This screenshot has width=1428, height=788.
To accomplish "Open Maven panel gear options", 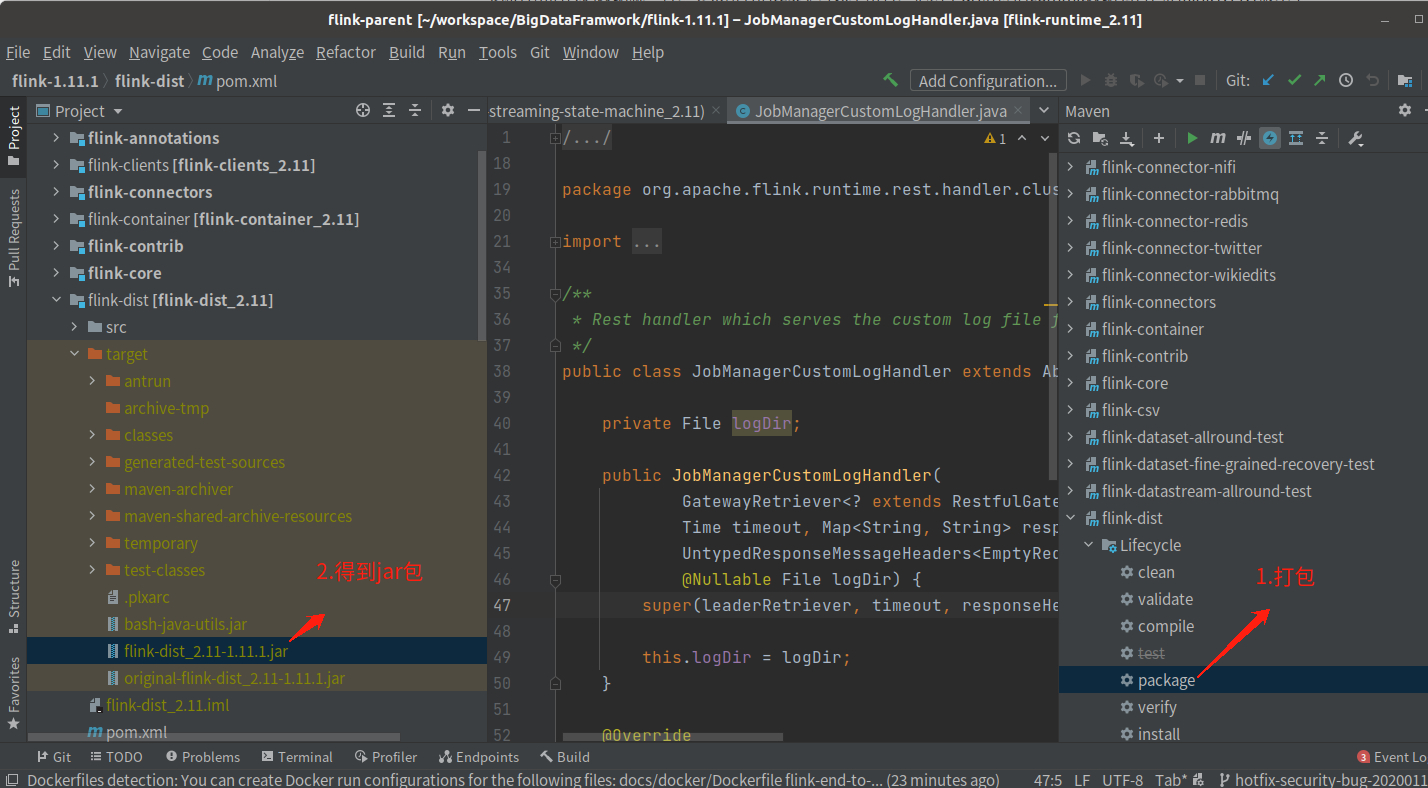I will pyautogui.click(x=1405, y=110).
